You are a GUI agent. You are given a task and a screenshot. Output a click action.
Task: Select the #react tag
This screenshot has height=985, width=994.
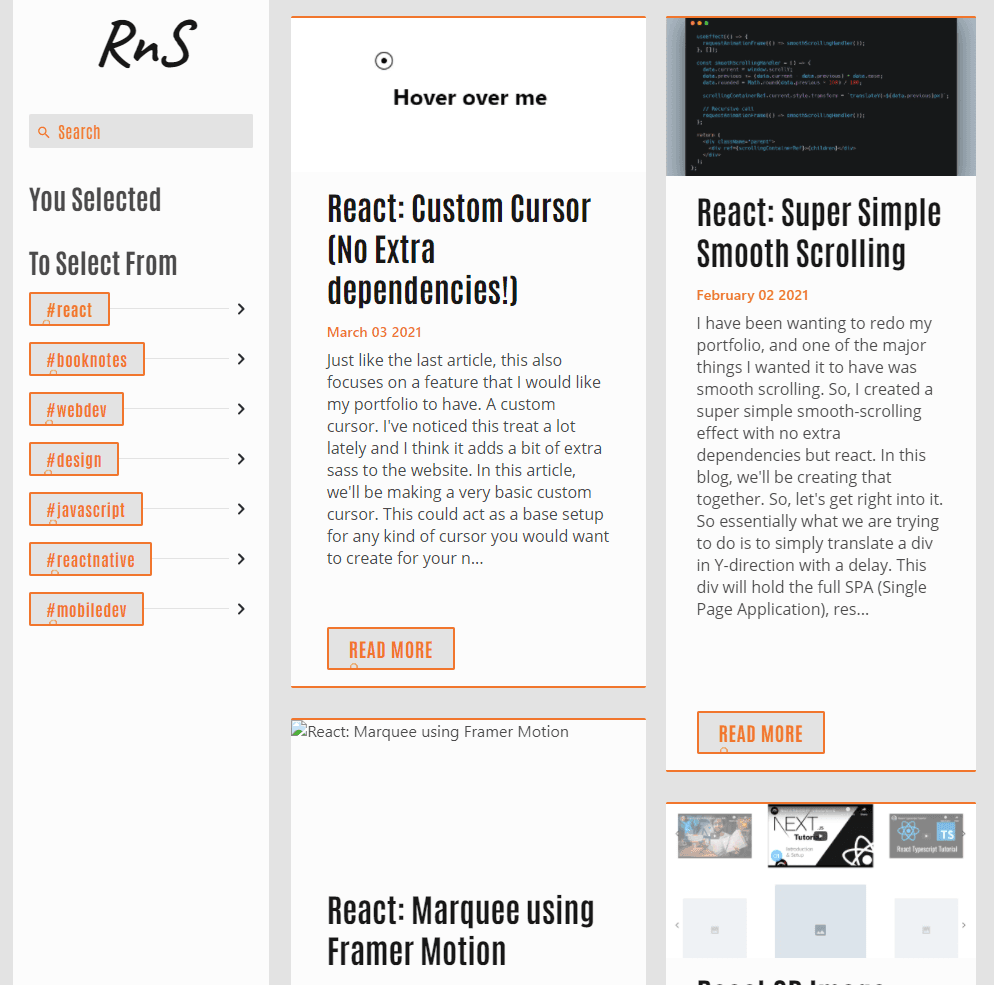pyautogui.click(x=69, y=310)
